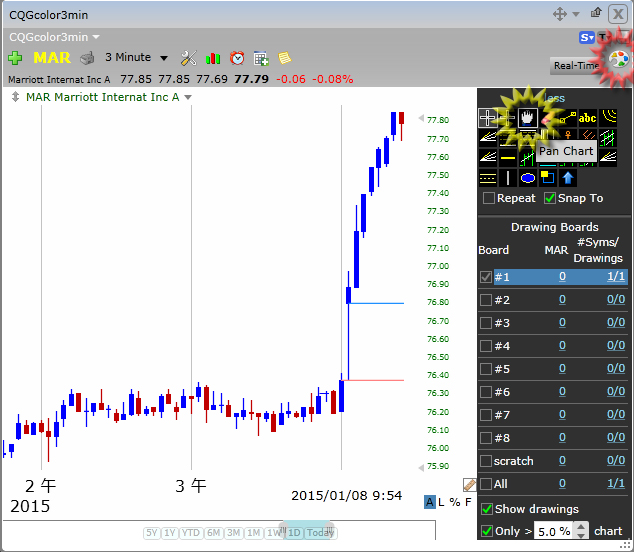This screenshot has height=552, width=634.
Task: Select the blue ellipse drawing tool
Action: pyautogui.click(x=528, y=178)
